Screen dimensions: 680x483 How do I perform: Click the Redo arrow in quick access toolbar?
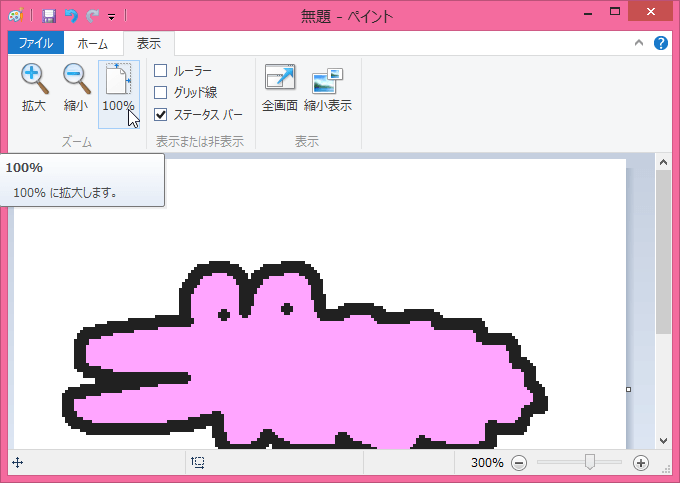point(92,16)
